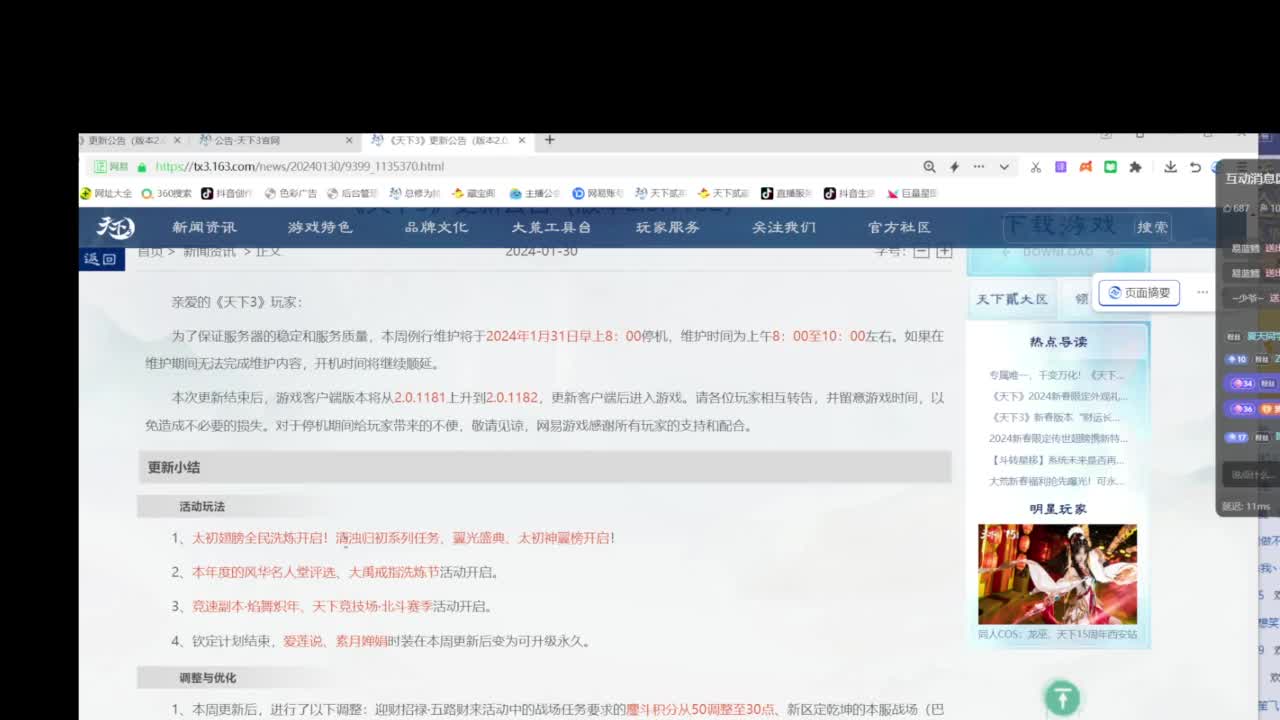Open the 关注我们 nav menu
This screenshot has width=1280, height=720.
pos(784,228)
